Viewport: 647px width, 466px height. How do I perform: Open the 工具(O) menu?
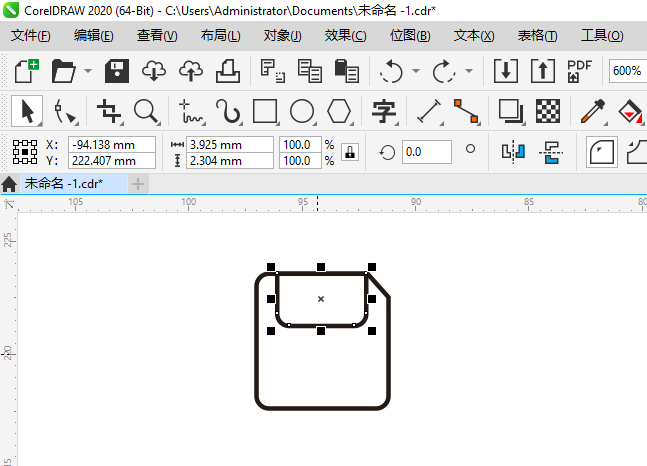(x=602, y=36)
